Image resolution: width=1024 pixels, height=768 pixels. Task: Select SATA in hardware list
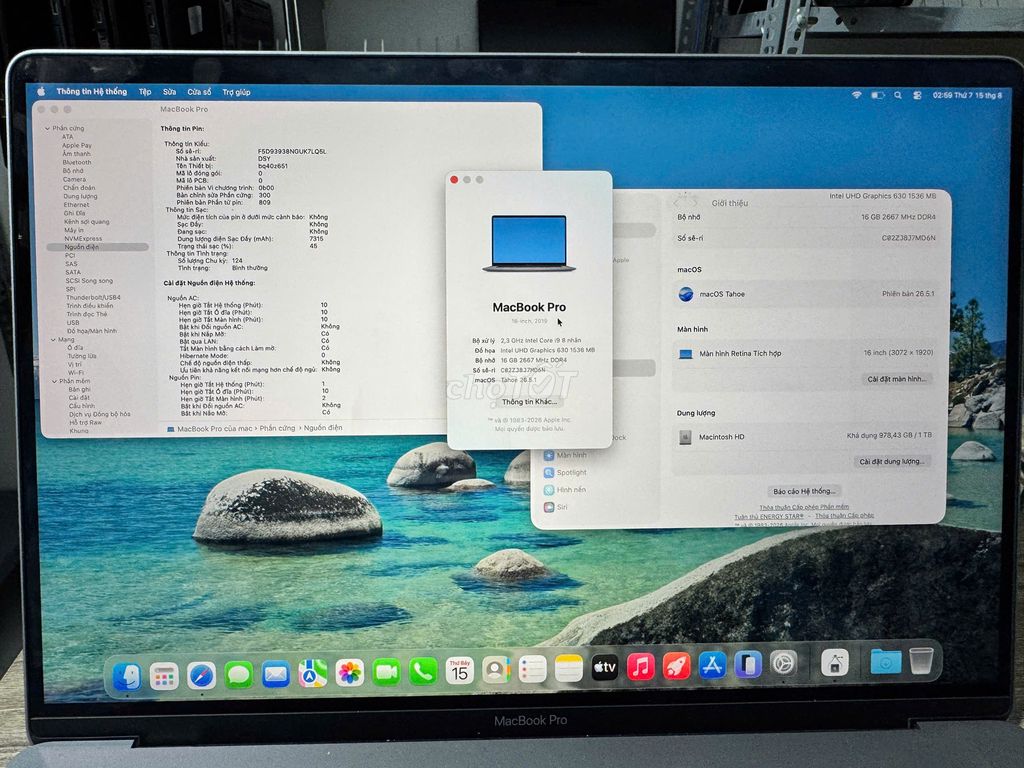tap(73, 272)
